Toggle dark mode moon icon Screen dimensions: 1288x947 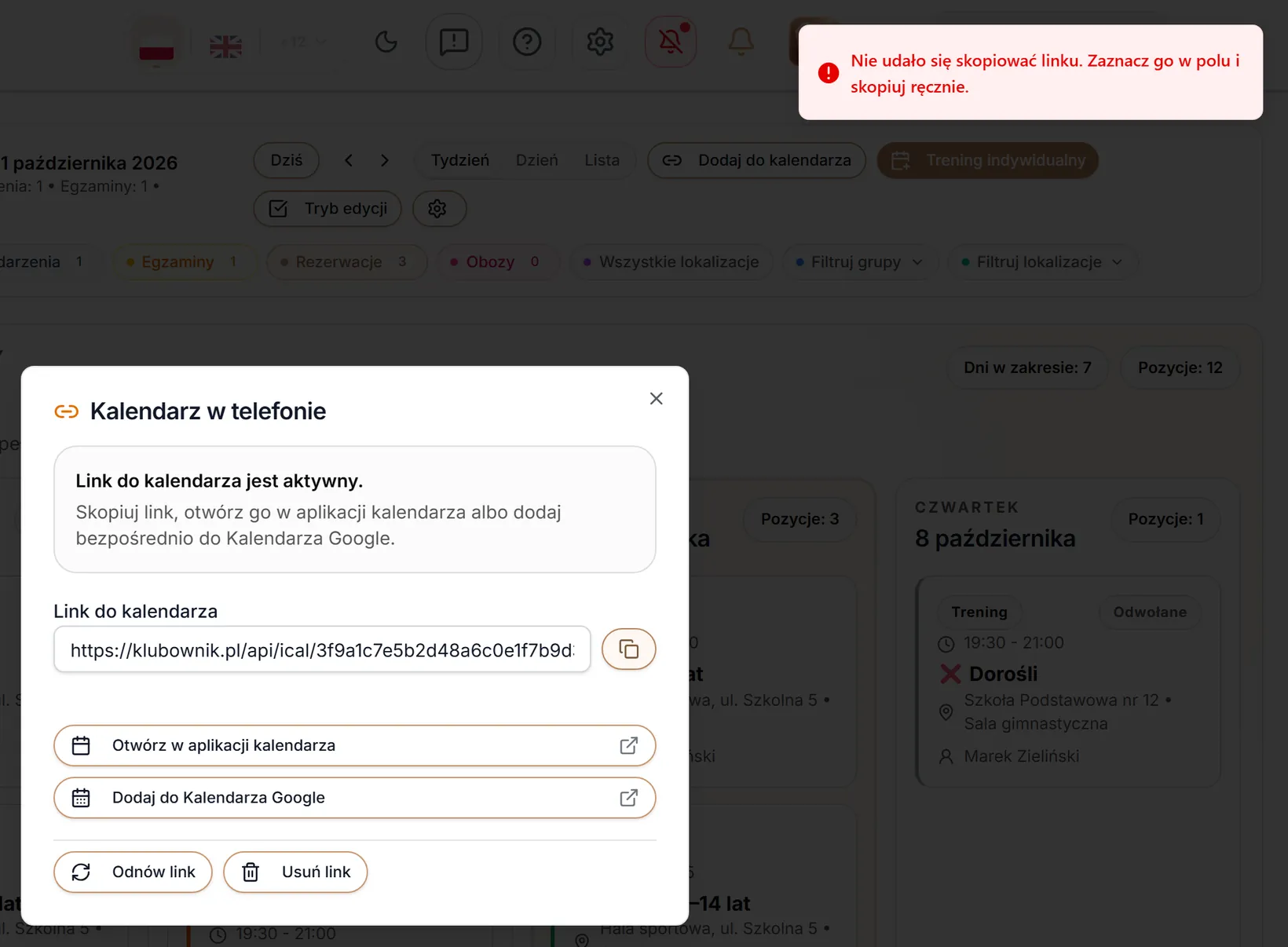click(x=386, y=42)
